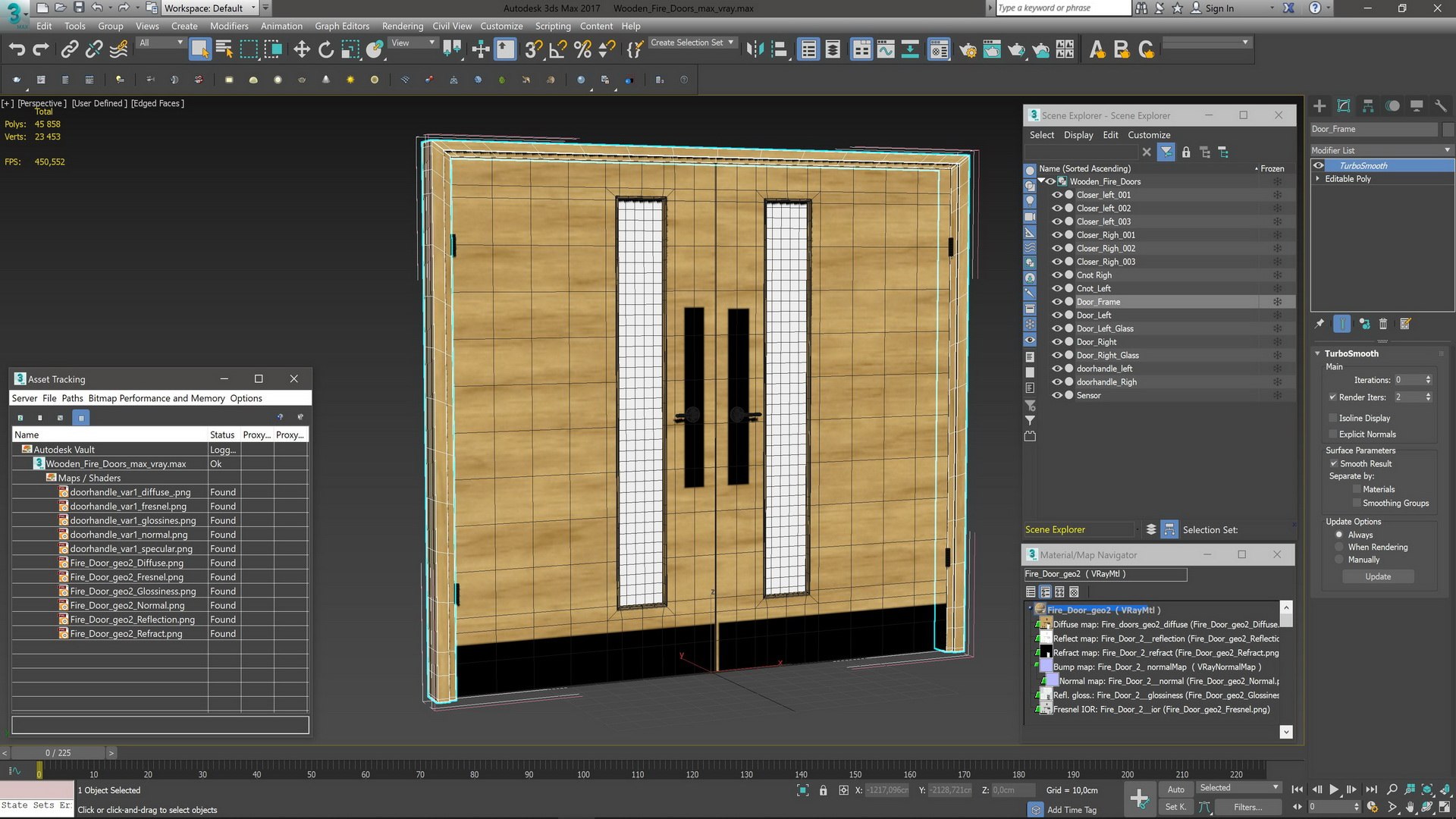Choose the Select and Rotate tool
This screenshot has height=819, width=1456.
click(x=326, y=50)
